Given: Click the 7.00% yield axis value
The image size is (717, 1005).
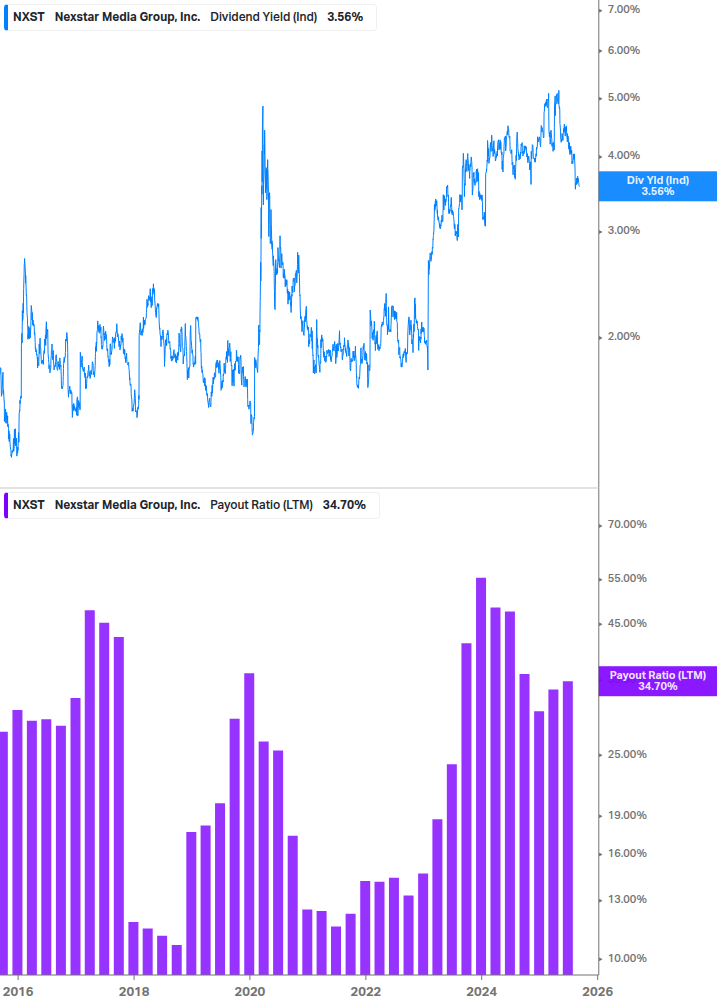Looking at the screenshot, I should tap(623, 10).
